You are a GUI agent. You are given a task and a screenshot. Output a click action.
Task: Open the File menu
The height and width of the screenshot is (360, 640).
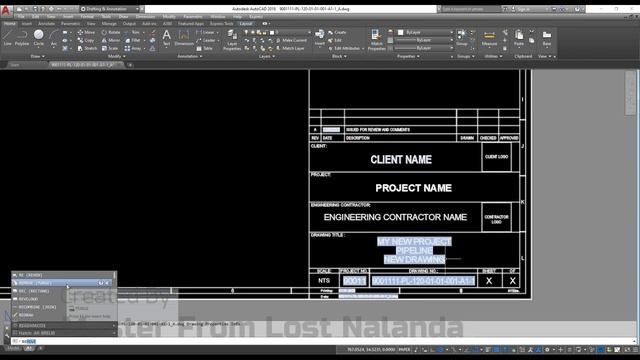[21, 17]
